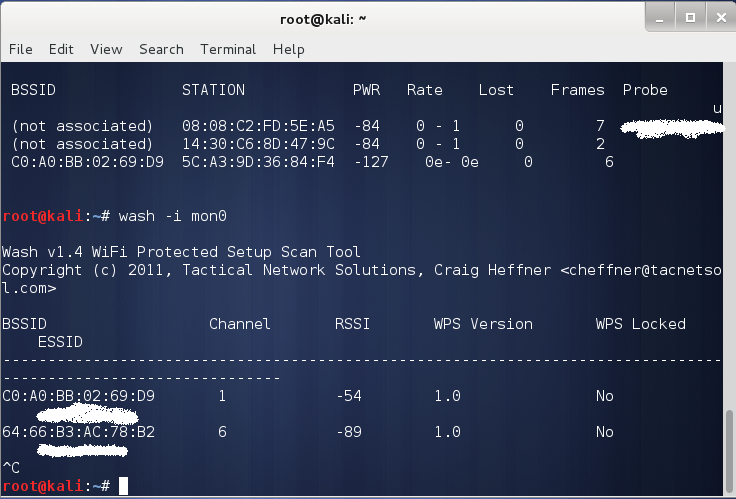Open the Help menu

pos(289,49)
